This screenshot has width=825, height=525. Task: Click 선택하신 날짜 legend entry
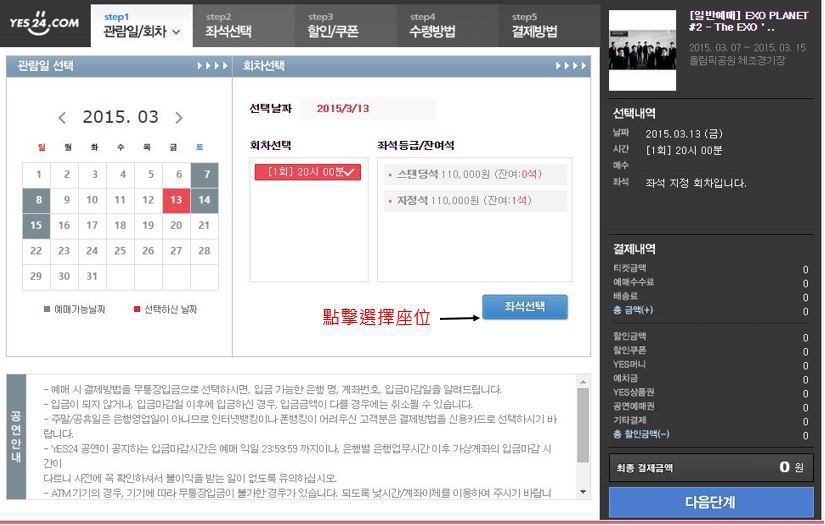pyautogui.click(x=166, y=309)
